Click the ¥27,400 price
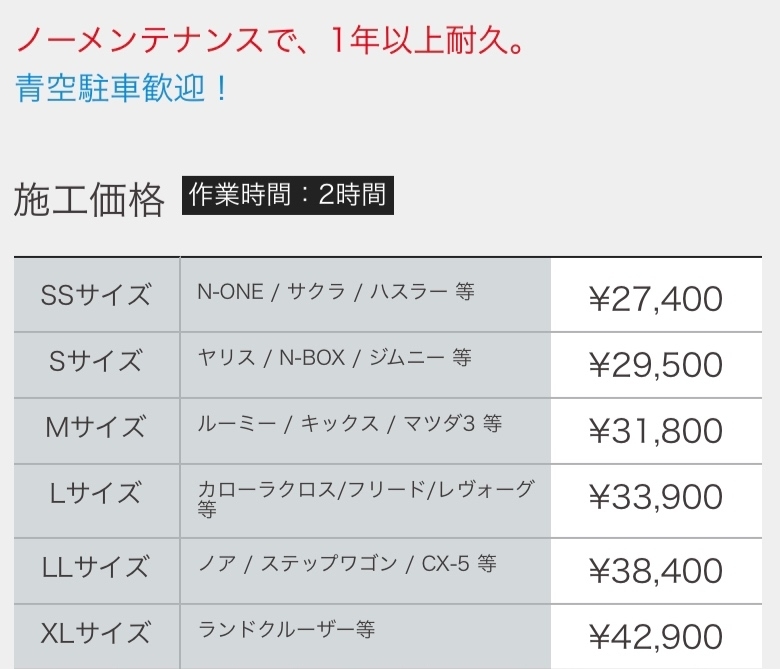 (655, 298)
